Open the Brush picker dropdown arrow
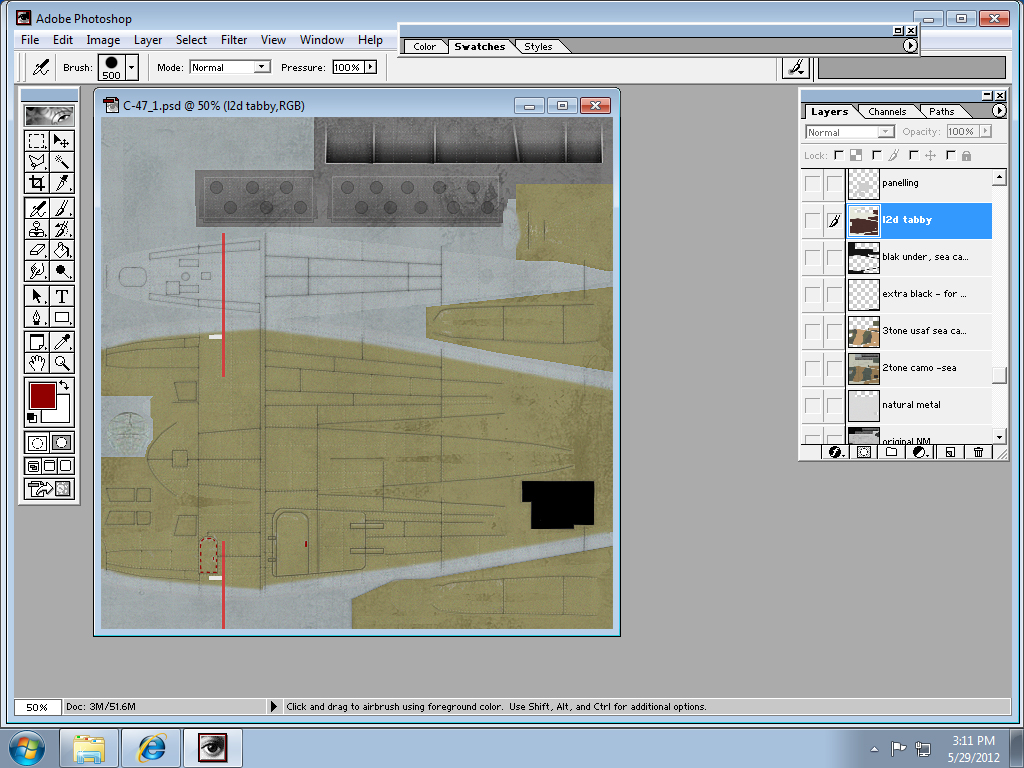1024x768 pixels. (x=132, y=67)
